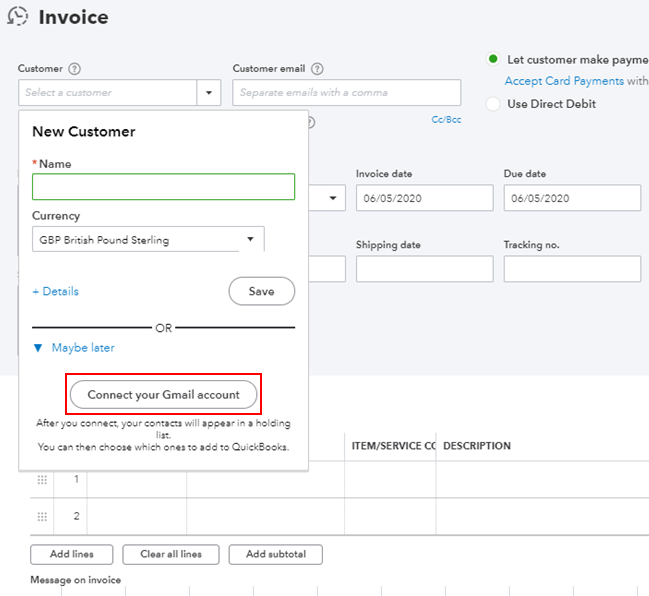
Task: Select Let customer make payment option
Action: (493, 60)
